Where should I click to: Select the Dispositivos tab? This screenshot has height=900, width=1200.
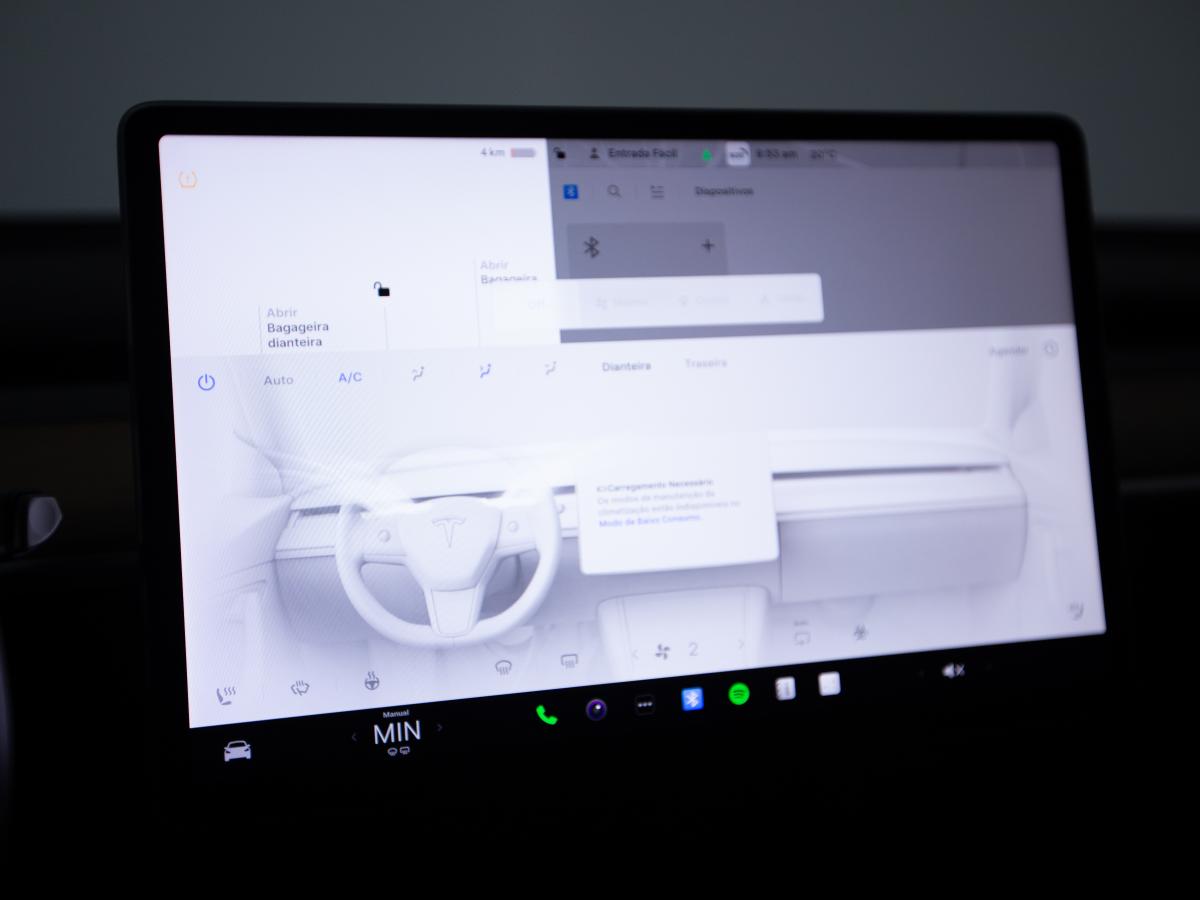click(724, 191)
